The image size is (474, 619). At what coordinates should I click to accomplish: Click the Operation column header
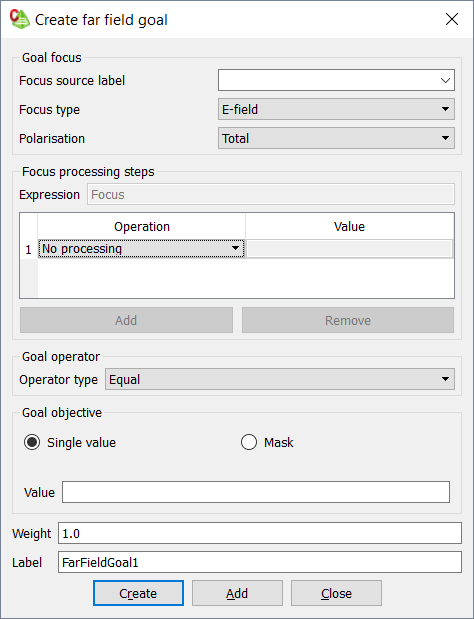(142, 226)
